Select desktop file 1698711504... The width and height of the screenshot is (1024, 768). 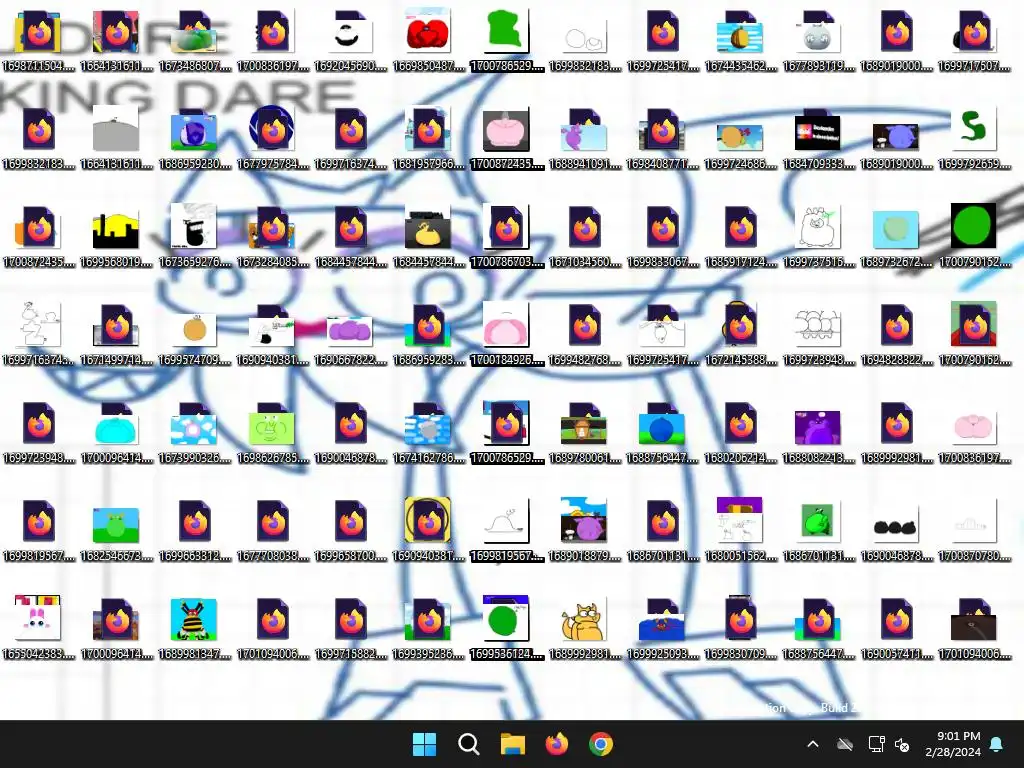38,40
